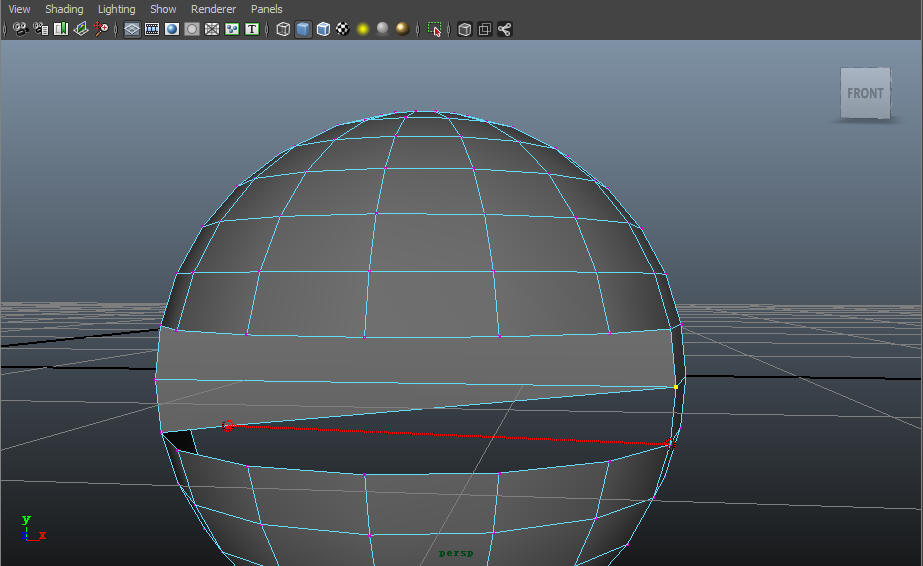Toggle the Safe Action overlay
923x566 pixels.
(x=232, y=29)
